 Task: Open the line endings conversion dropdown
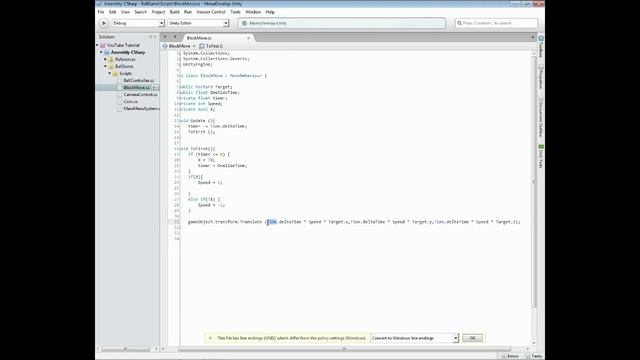pyautogui.click(x=414, y=338)
